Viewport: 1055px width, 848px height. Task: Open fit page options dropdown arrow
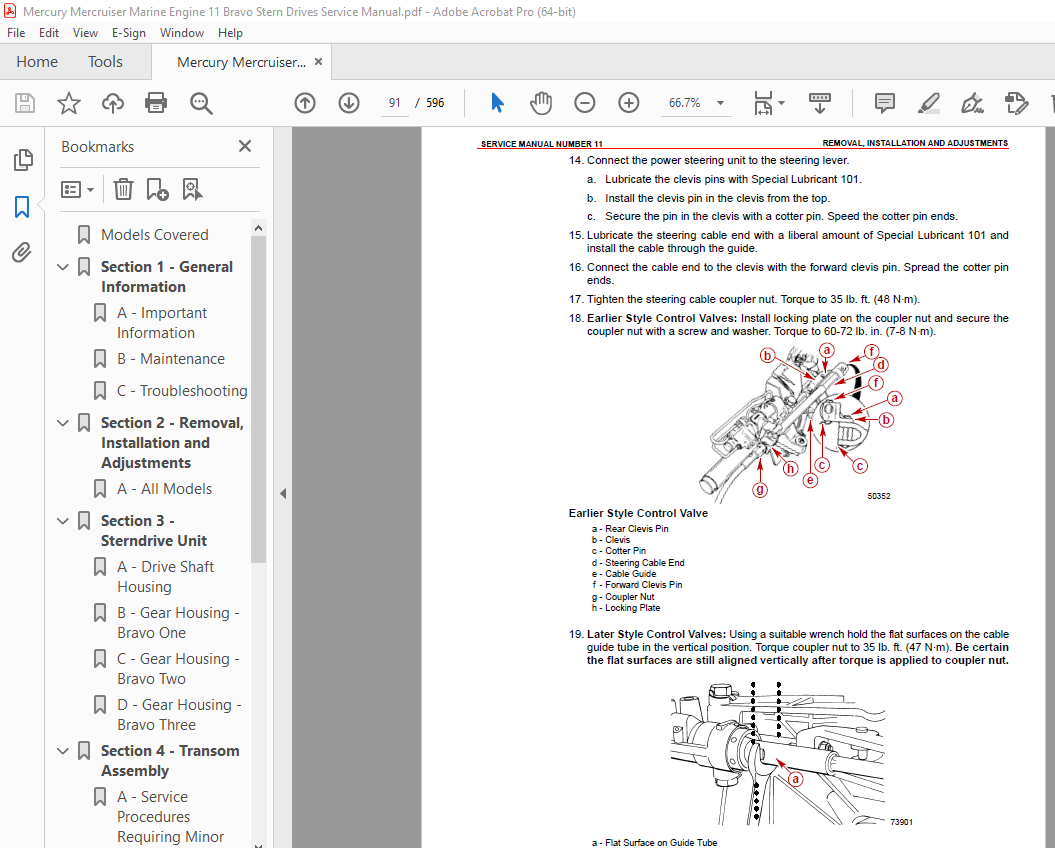782,103
